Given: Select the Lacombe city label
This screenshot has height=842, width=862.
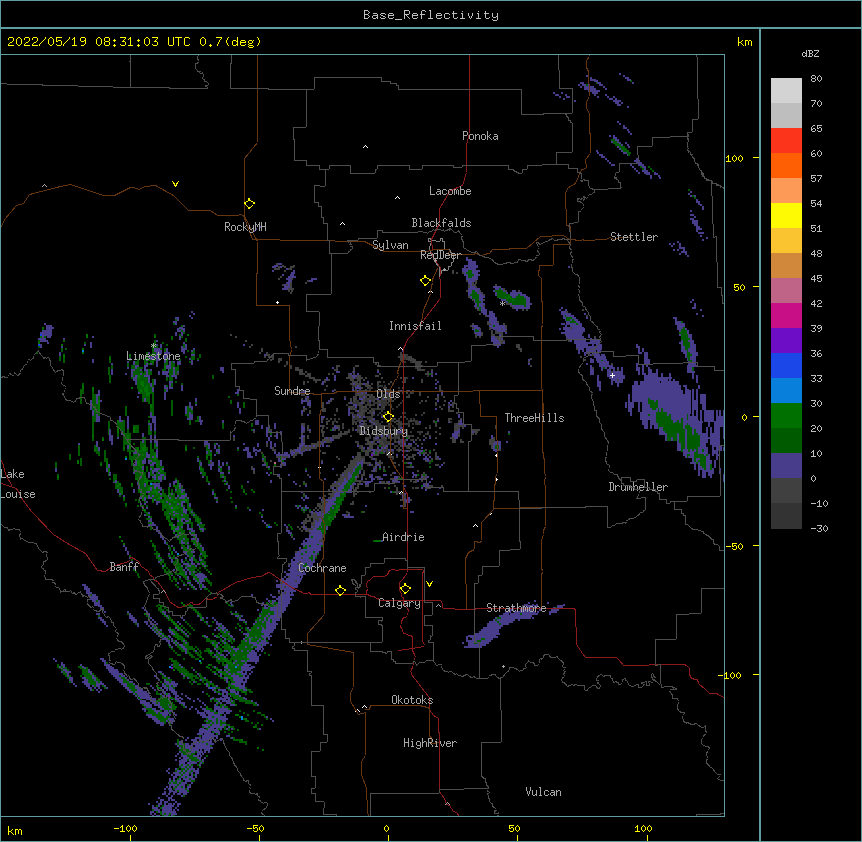Looking at the screenshot, I should tap(450, 191).
